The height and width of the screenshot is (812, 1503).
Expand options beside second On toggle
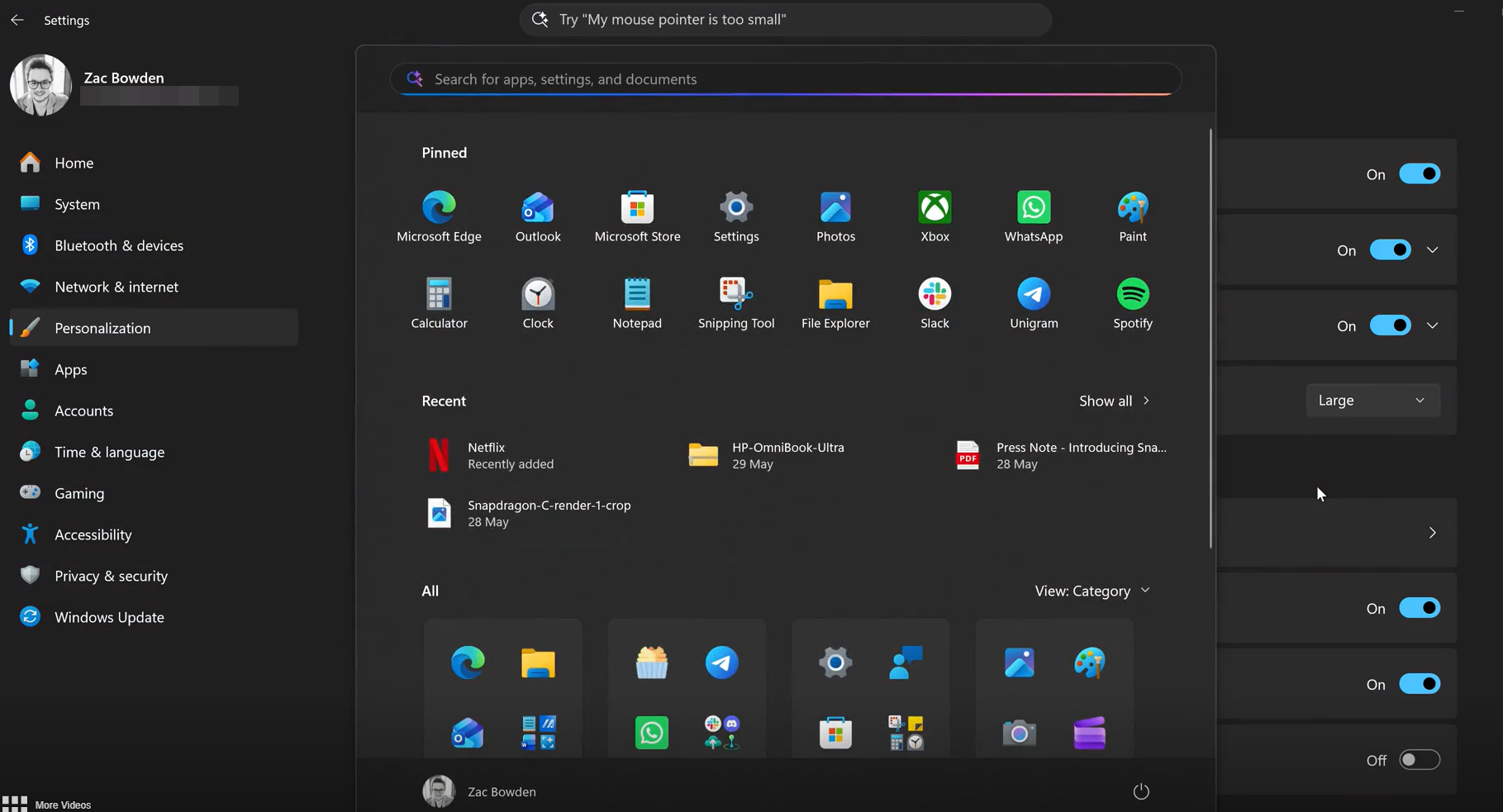1432,250
